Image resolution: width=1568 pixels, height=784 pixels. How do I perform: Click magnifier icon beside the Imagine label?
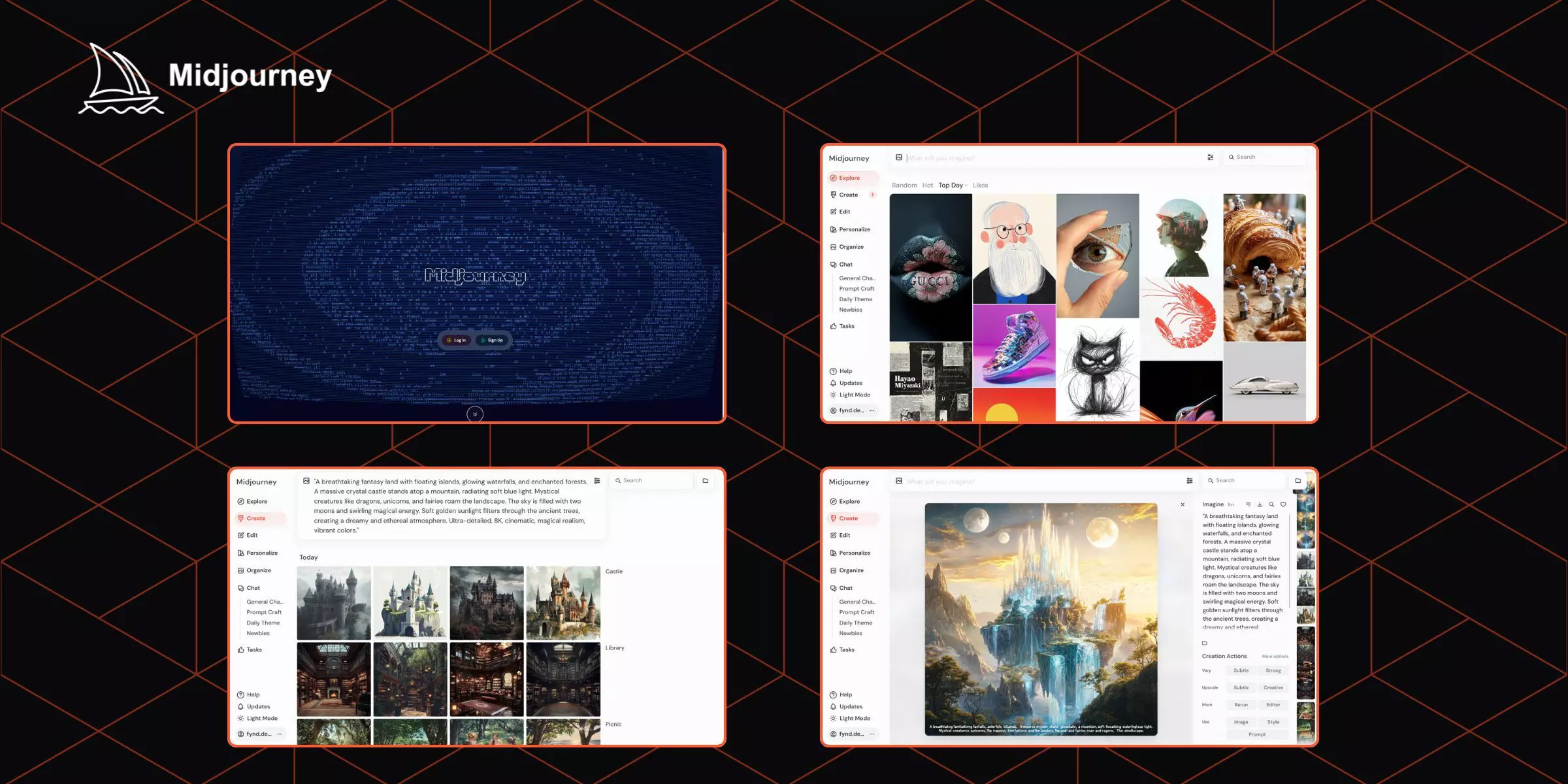coord(1271,504)
